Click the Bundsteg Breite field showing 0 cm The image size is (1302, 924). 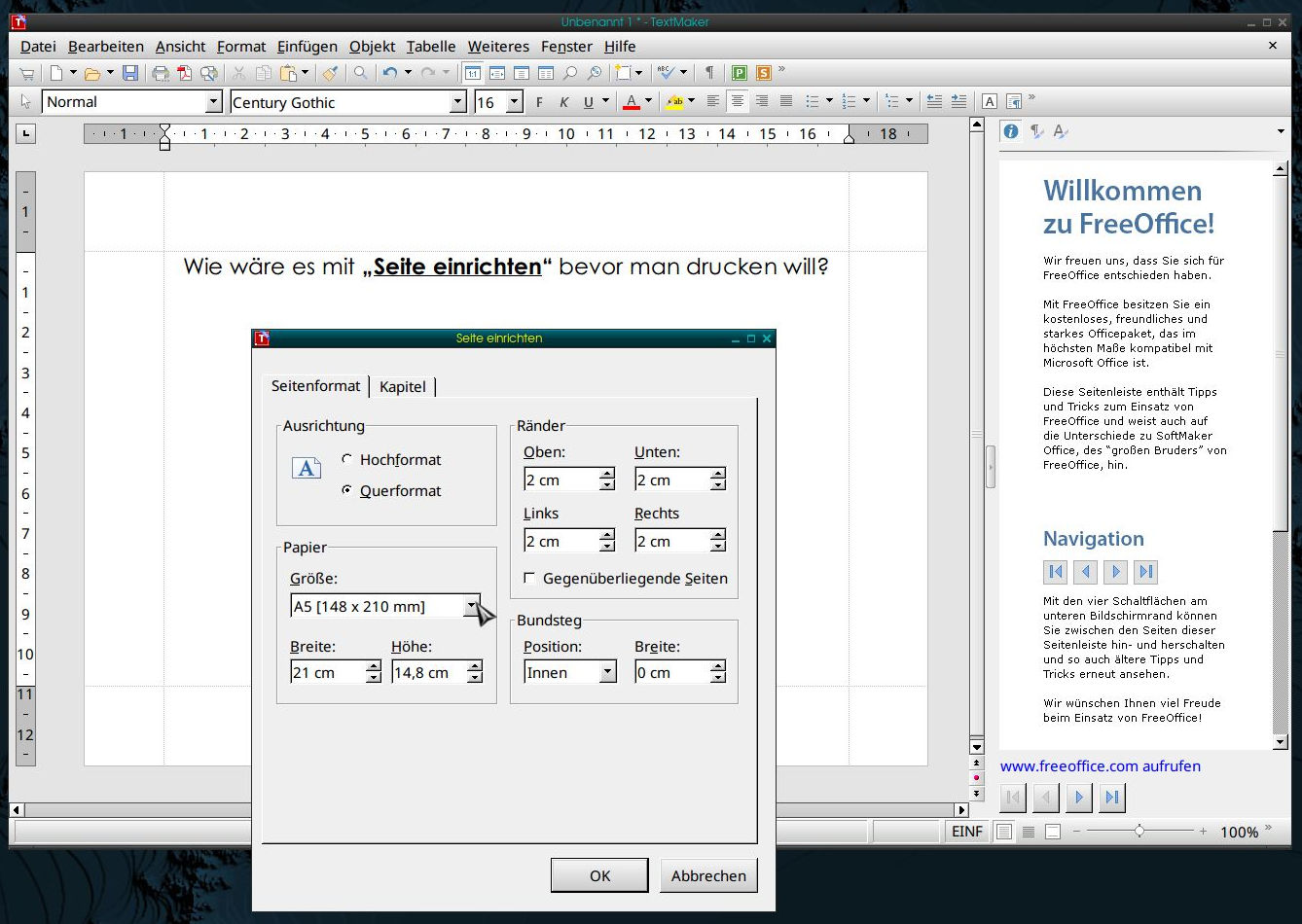tap(671, 672)
